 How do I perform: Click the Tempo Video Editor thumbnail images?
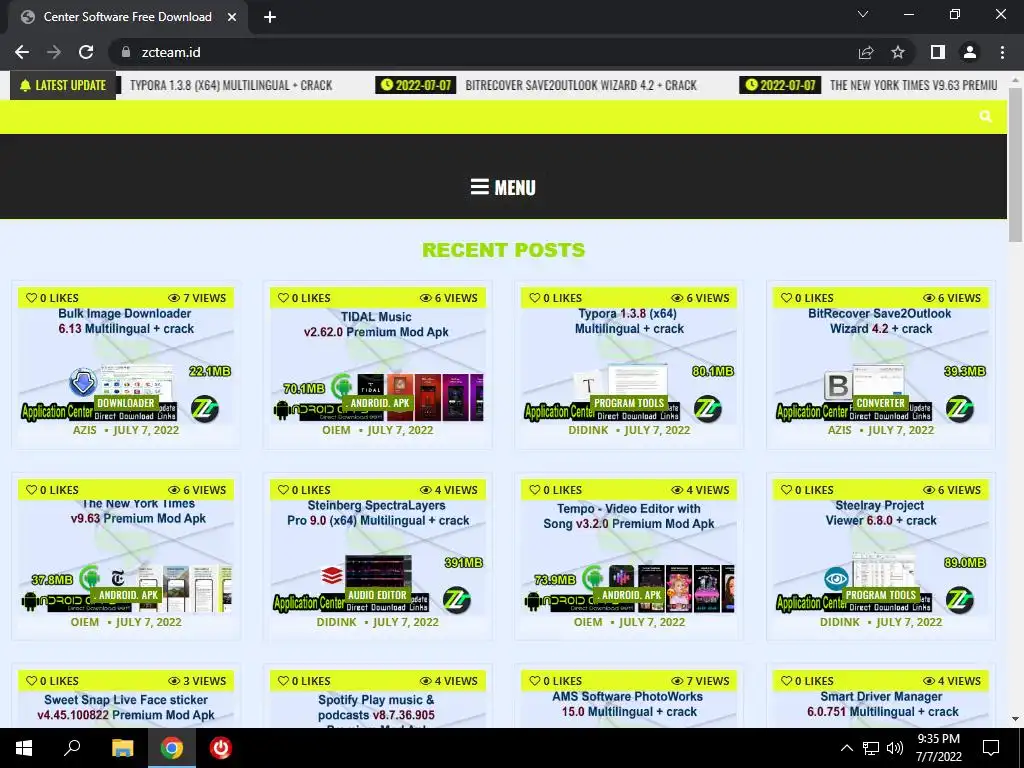tap(671, 588)
